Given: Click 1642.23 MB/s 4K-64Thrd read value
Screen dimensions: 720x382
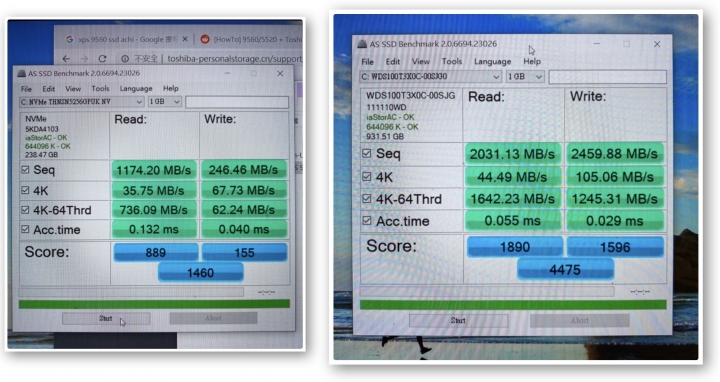Looking at the screenshot, I should pos(512,199).
